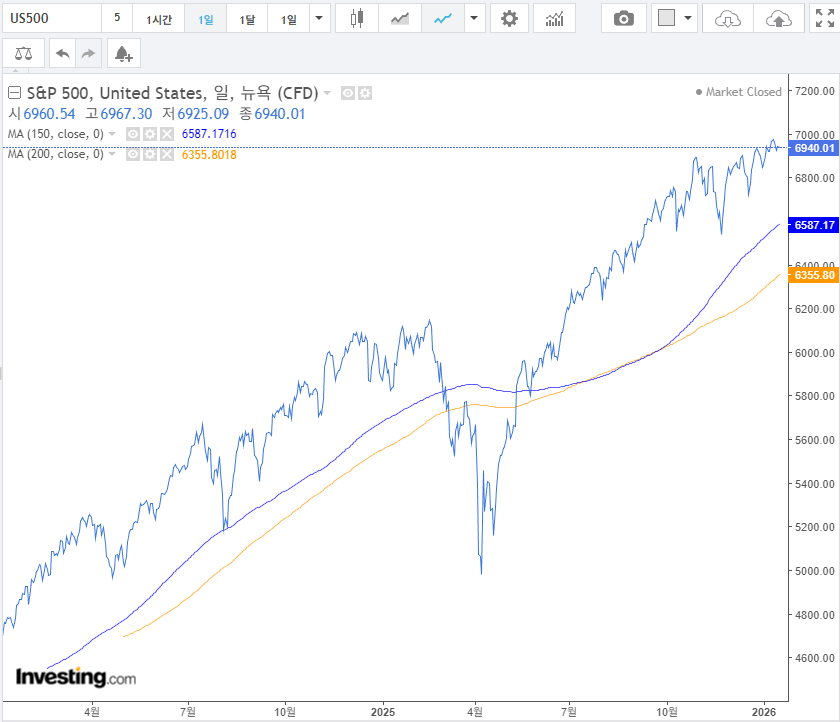Click the low value 6925.09
This screenshot has width=840, height=722.
[203, 114]
